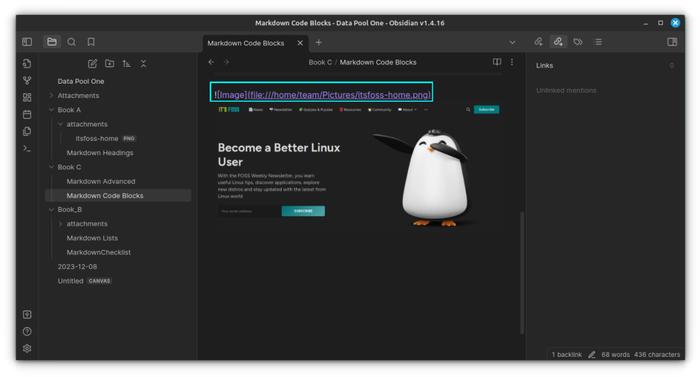700x377 pixels.
Task: Collapse the Book C folder
Action: click(x=69, y=167)
